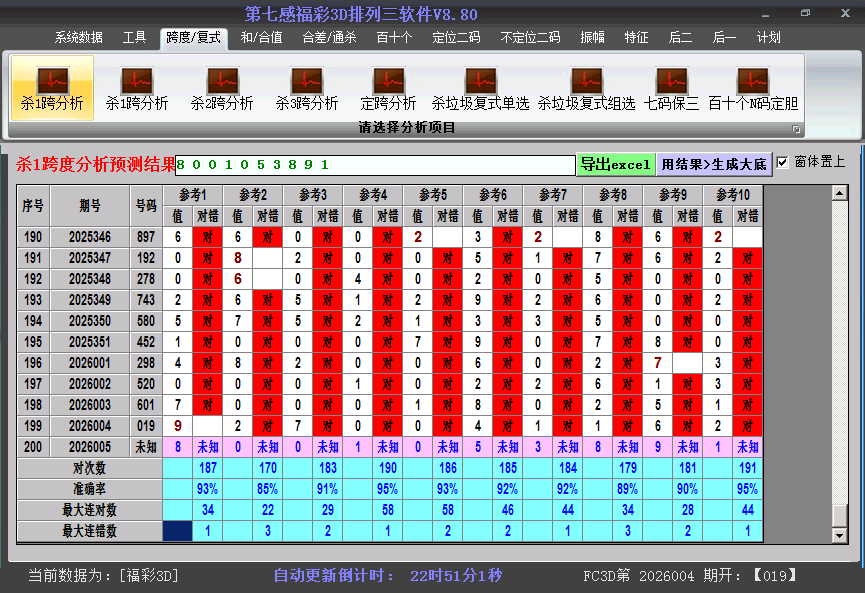Switch to the 不定位二码 tab
The image size is (865, 593).
tap(530, 38)
